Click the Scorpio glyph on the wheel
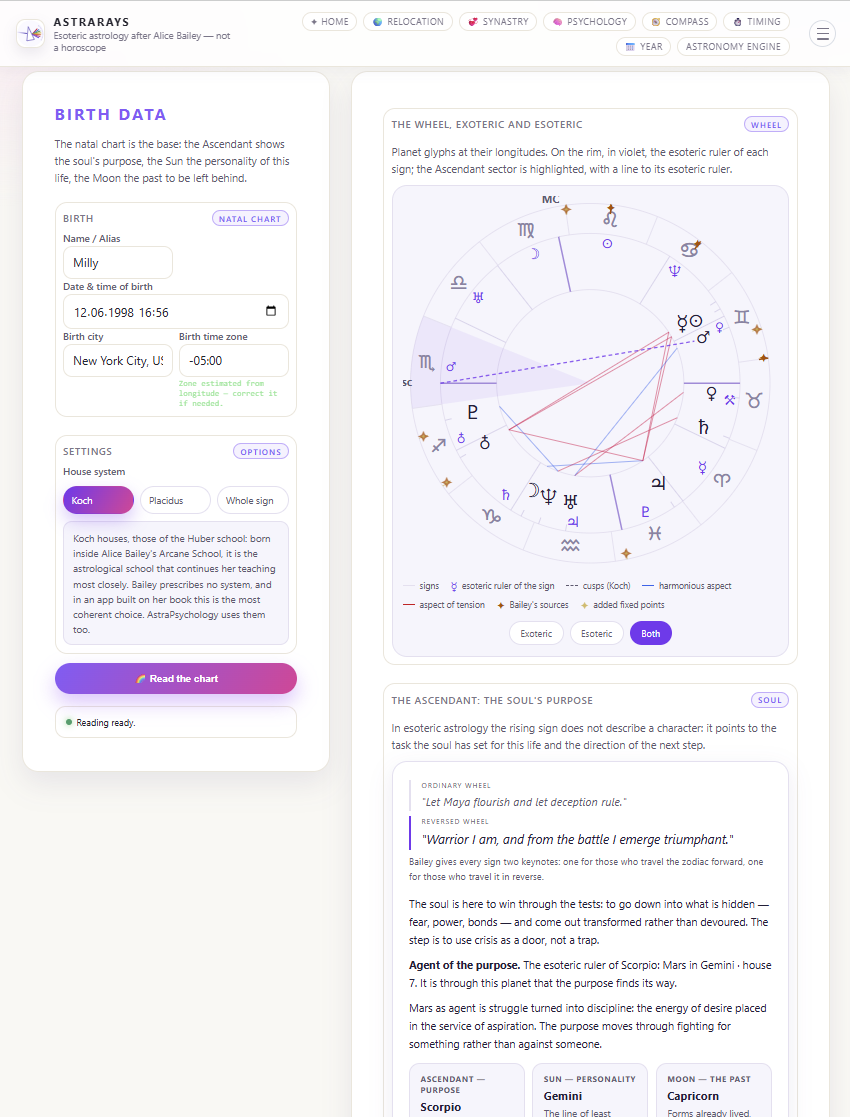 click(426, 363)
